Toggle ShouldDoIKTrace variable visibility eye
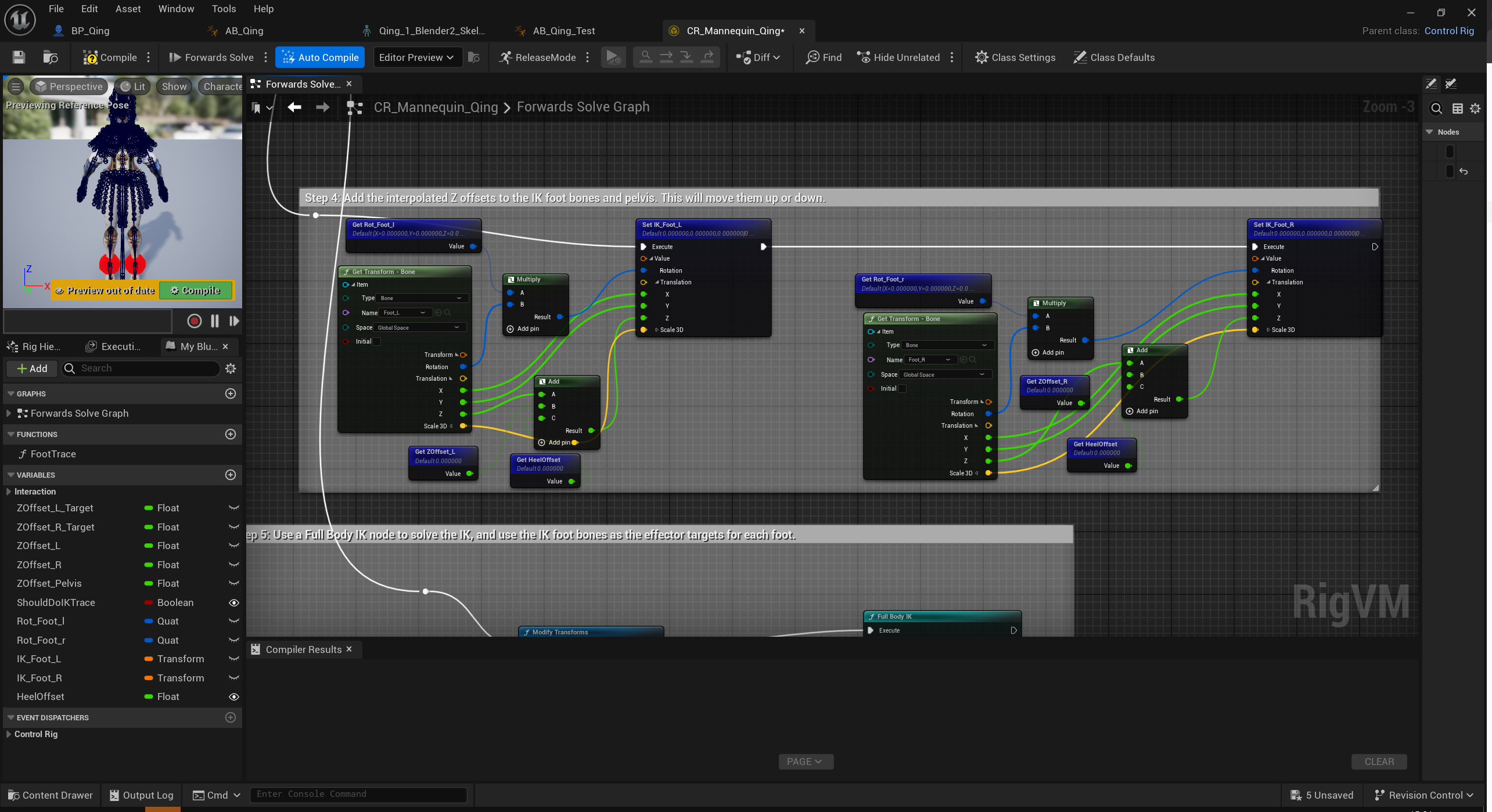This screenshot has height=812, width=1492. click(x=234, y=602)
